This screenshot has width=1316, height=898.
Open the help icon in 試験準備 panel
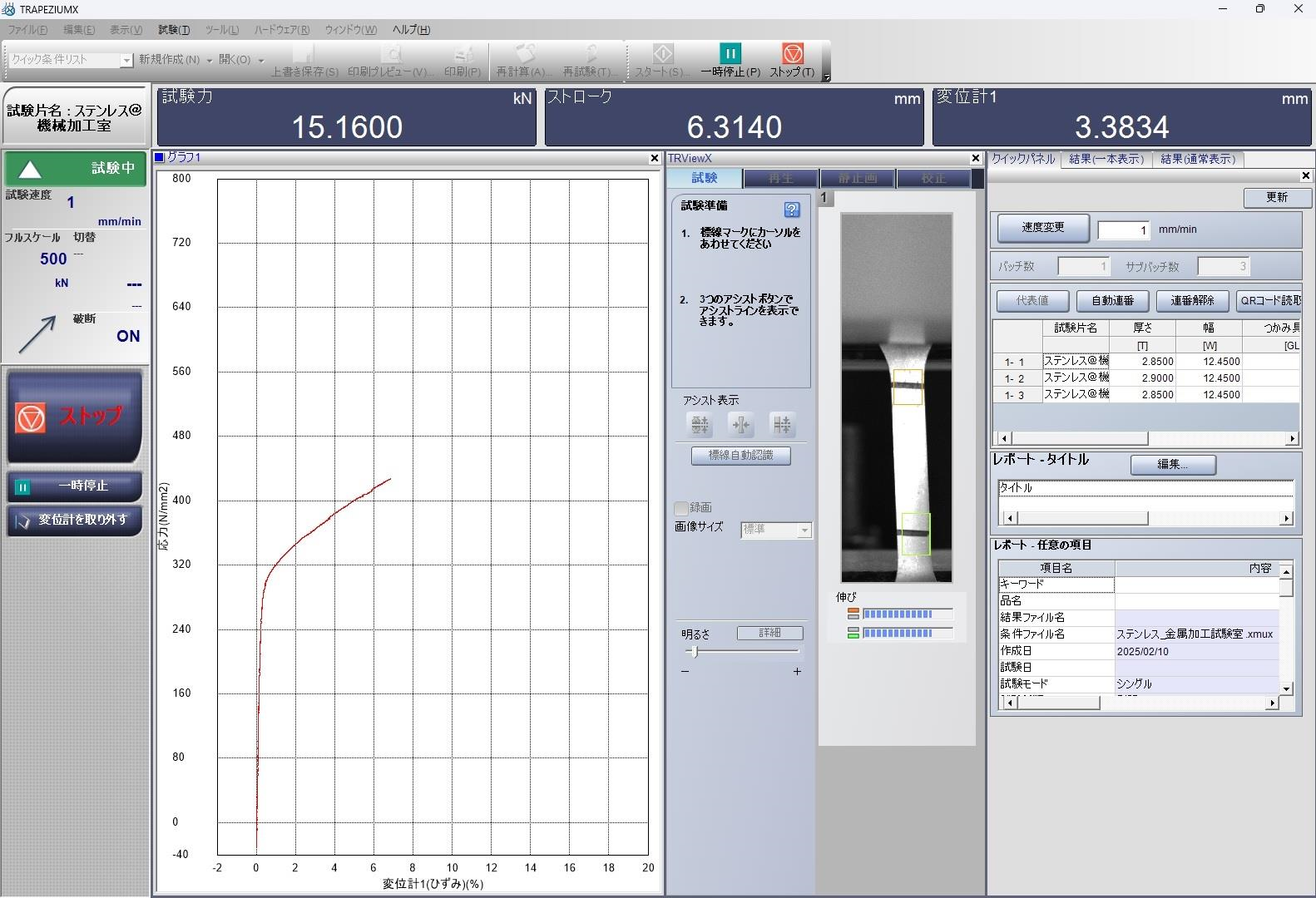coord(791,210)
